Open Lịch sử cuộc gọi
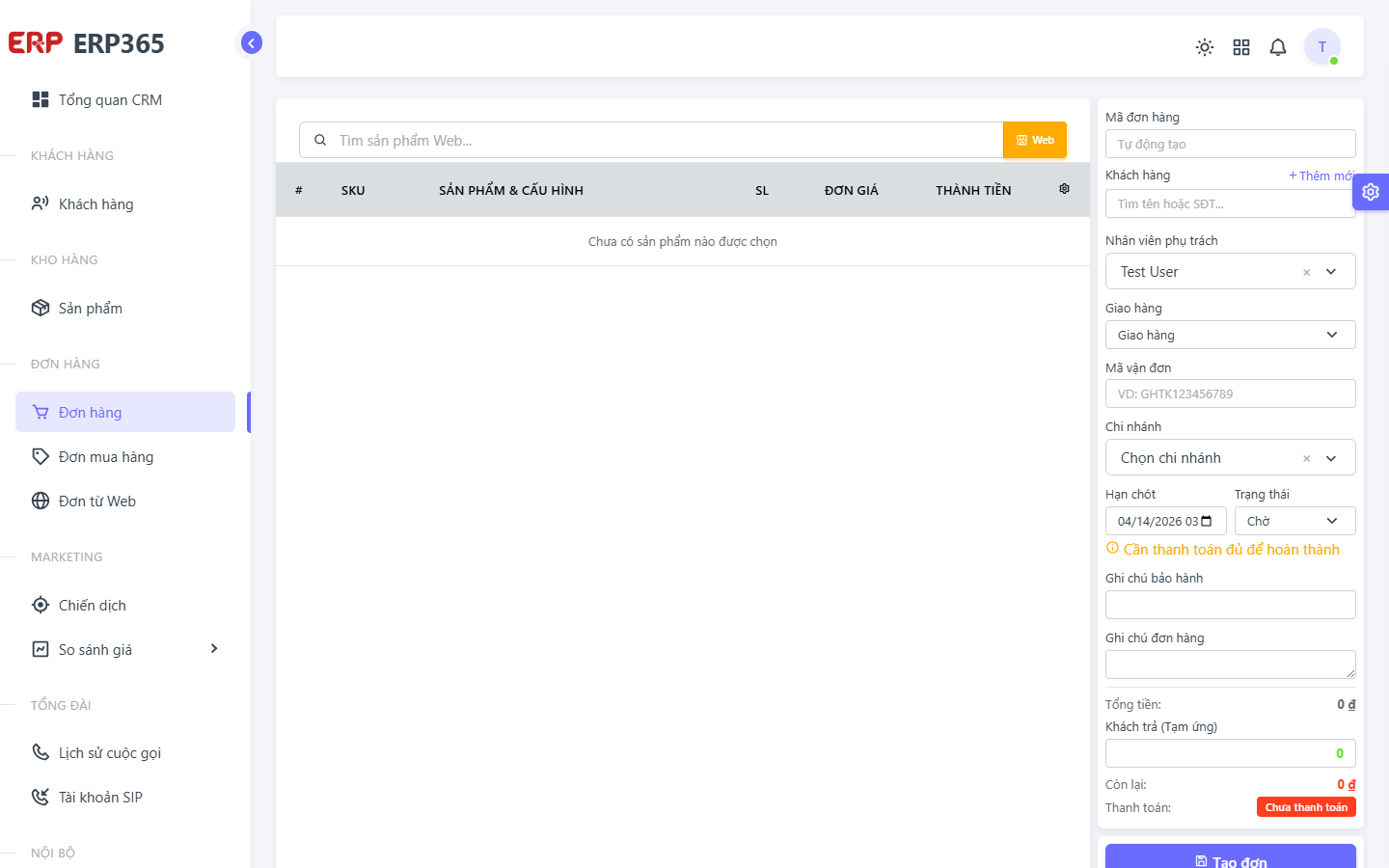1389x868 pixels. tap(125, 752)
